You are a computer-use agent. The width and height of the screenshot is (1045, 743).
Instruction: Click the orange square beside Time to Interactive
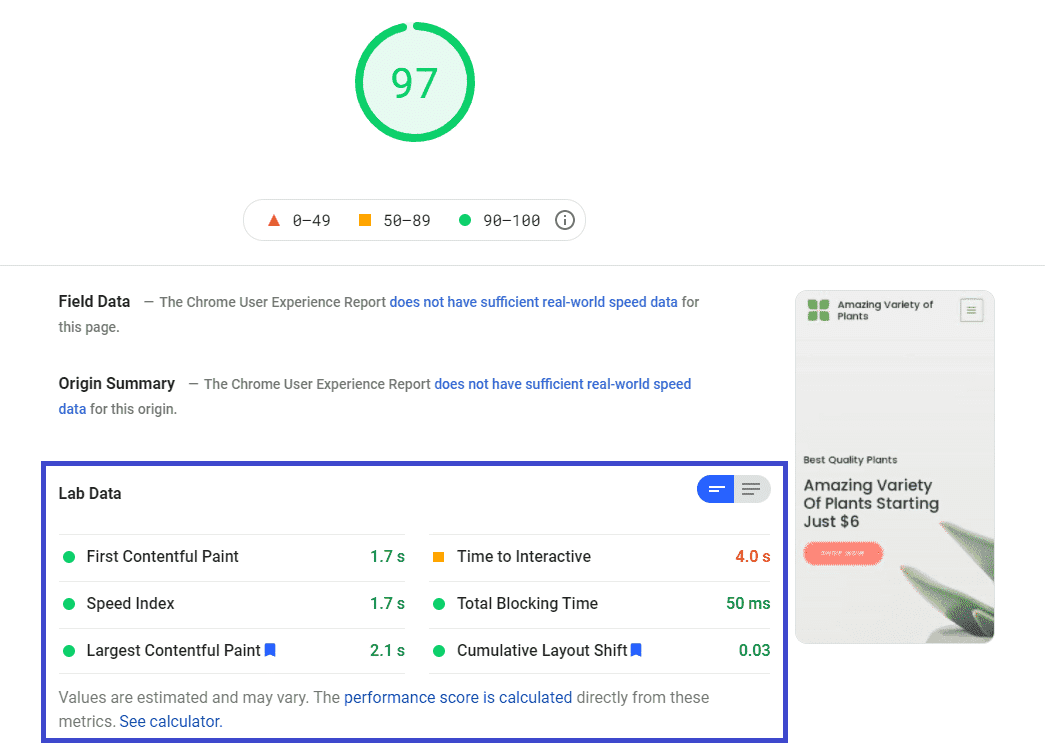coord(438,557)
